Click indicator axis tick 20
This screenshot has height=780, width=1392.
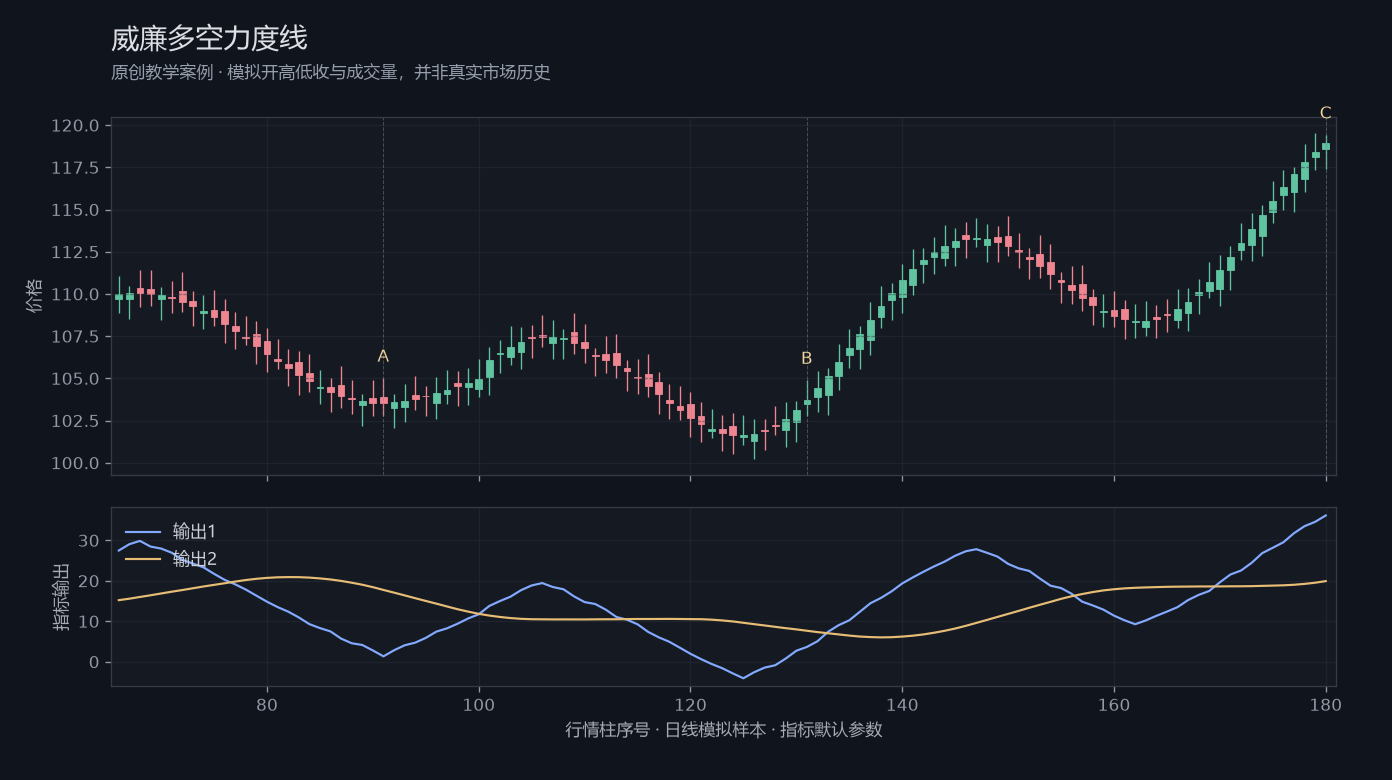pyautogui.click(x=90, y=582)
